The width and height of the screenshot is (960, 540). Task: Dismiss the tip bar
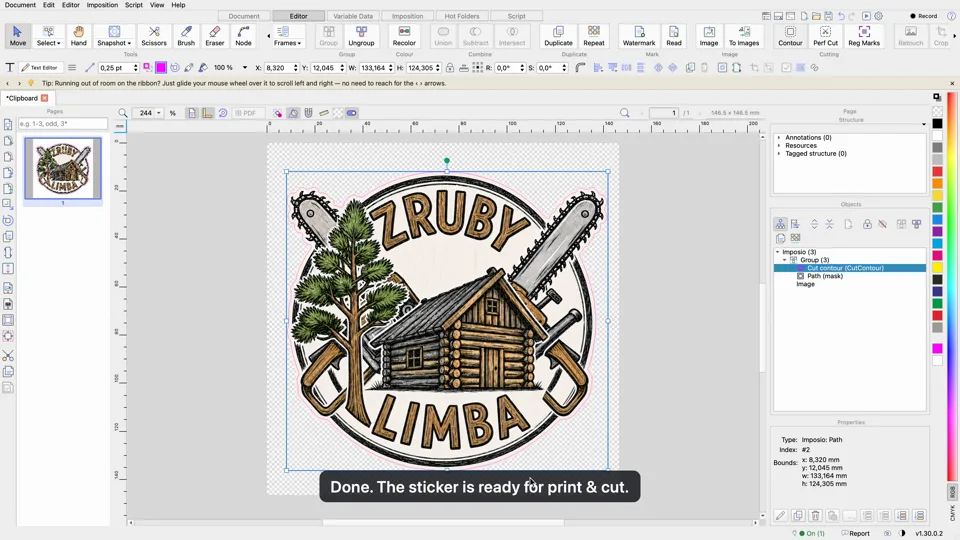952,83
